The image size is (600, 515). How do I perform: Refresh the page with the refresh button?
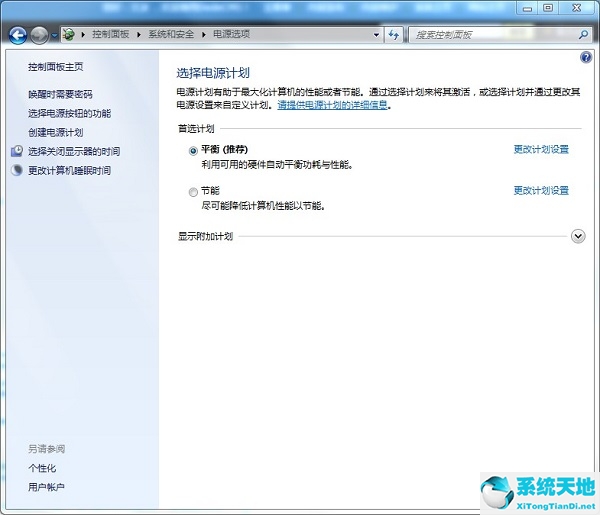[393, 35]
